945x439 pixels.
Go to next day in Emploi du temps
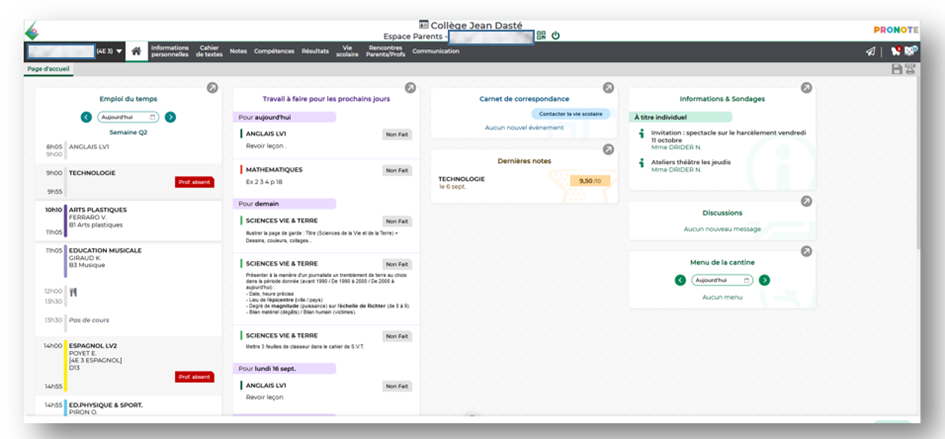[x=171, y=117]
